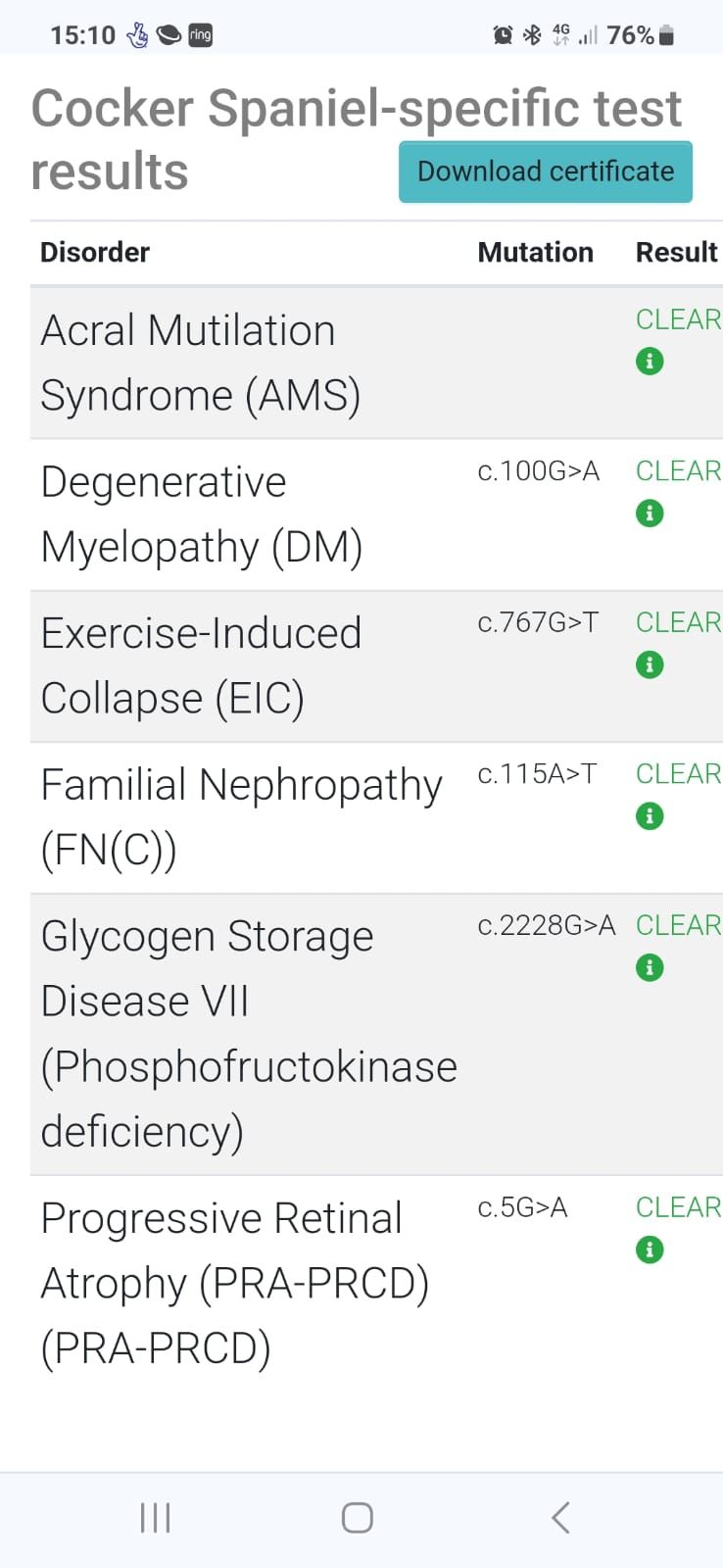Tap info icon for Exercise-Induced Collapse
723x1568 pixels.
coord(650,665)
